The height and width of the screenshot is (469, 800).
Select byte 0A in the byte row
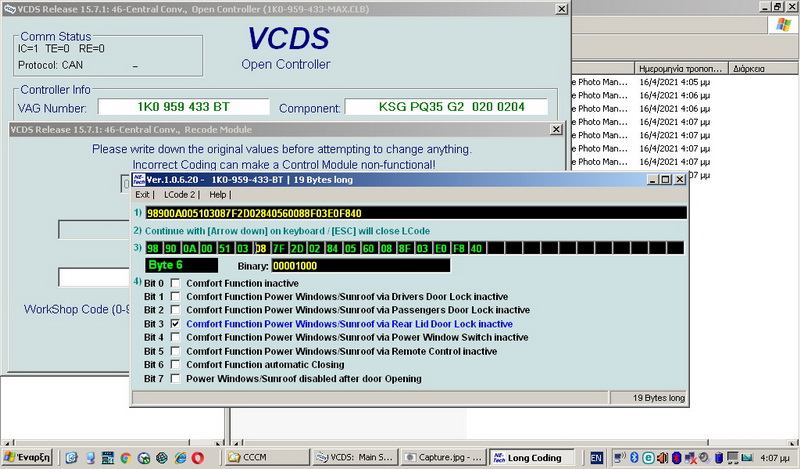(x=189, y=249)
